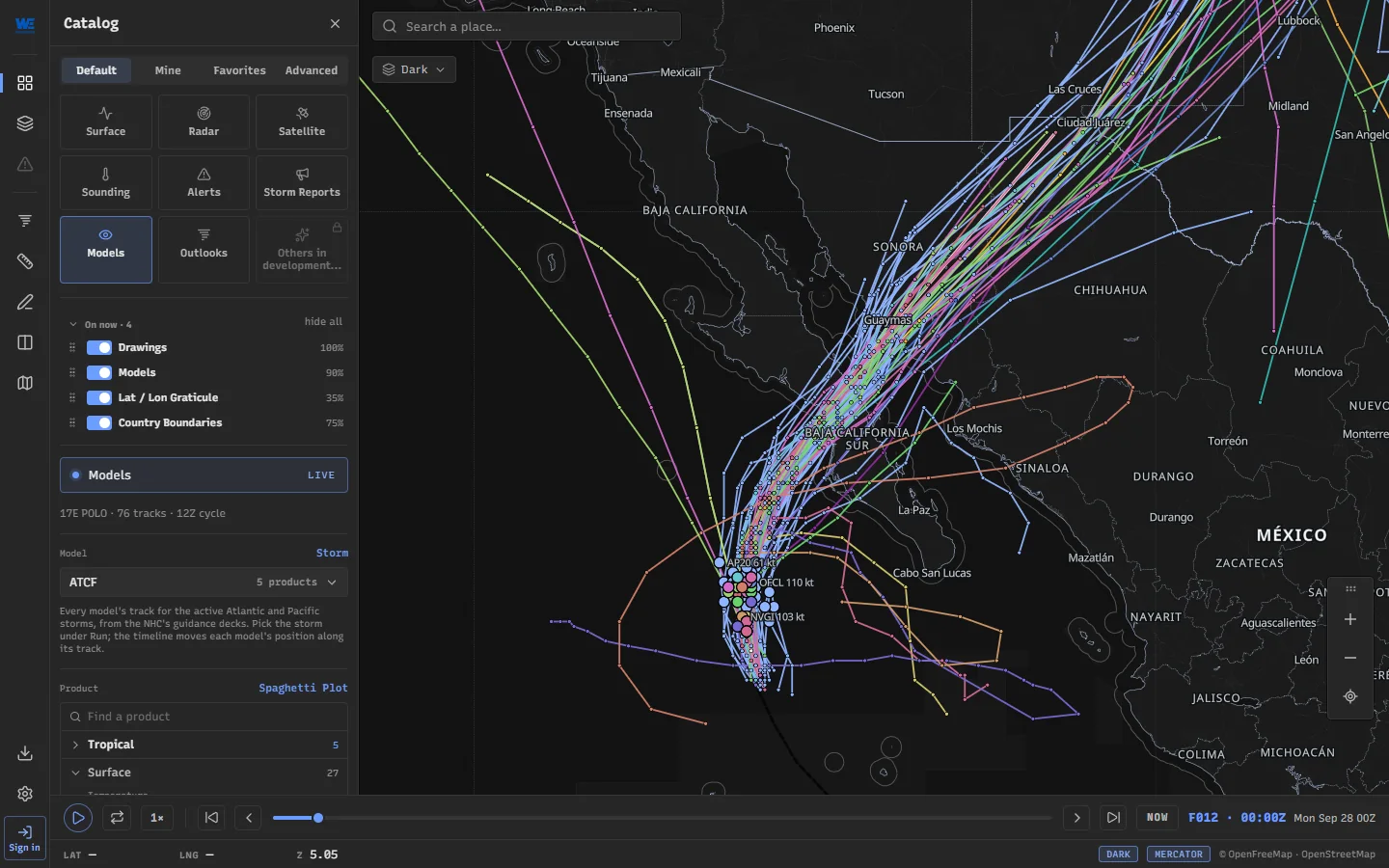Image resolution: width=1389 pixels, height=868 pixels.
Task: Toggle the Lat / Lon Graticule switch
Action: [99, 397]
